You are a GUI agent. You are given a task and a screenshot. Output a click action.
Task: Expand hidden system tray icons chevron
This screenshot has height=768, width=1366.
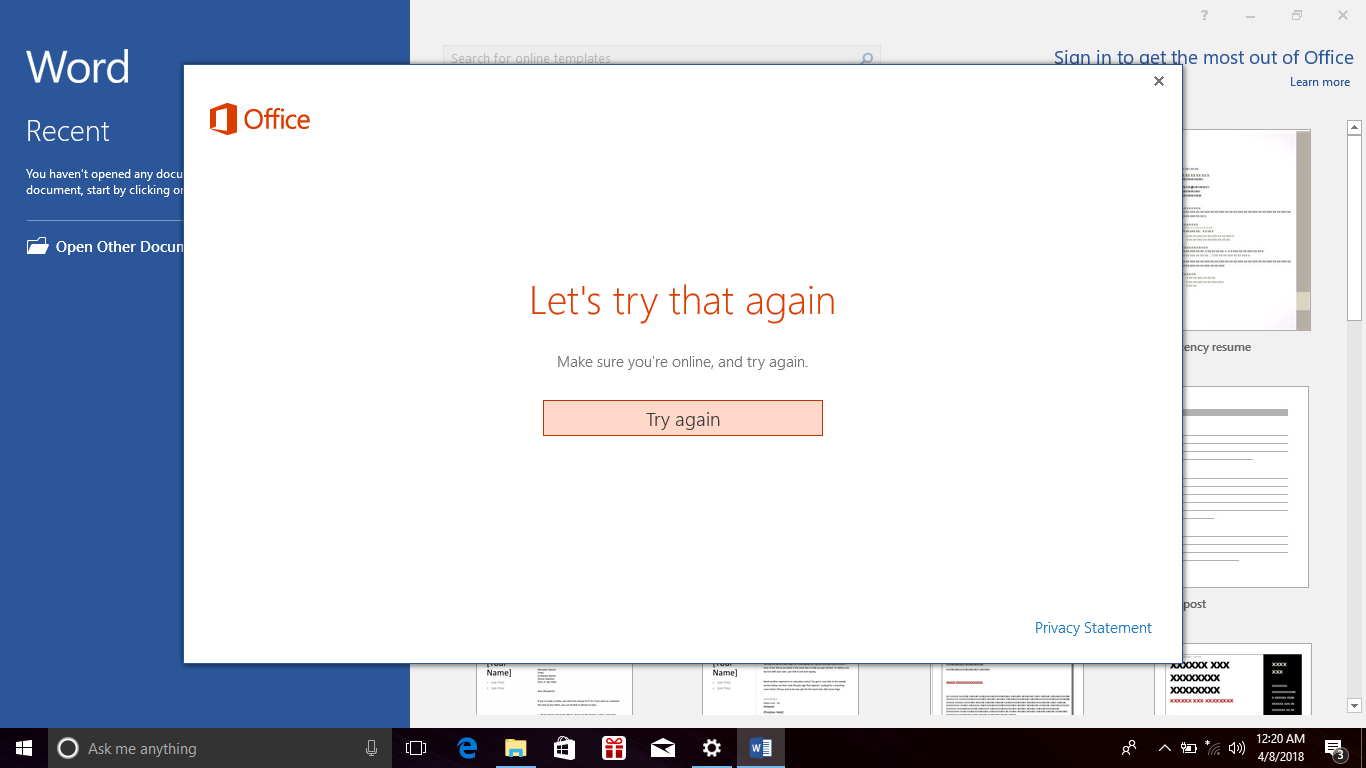pyautogui.click(x=1164, y=748)
